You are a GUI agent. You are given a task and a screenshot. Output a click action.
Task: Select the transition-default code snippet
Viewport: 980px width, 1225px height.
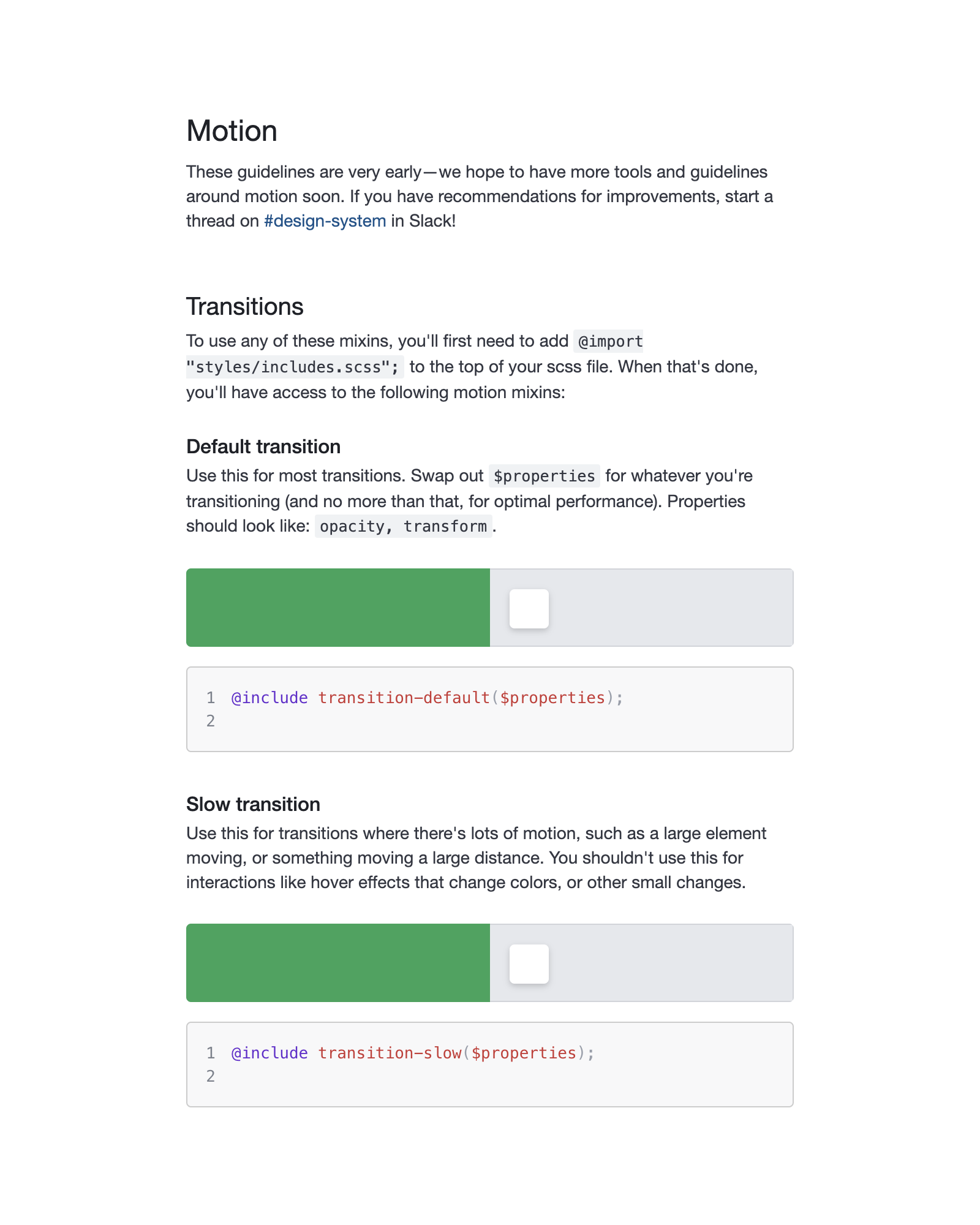coord(426,698)
